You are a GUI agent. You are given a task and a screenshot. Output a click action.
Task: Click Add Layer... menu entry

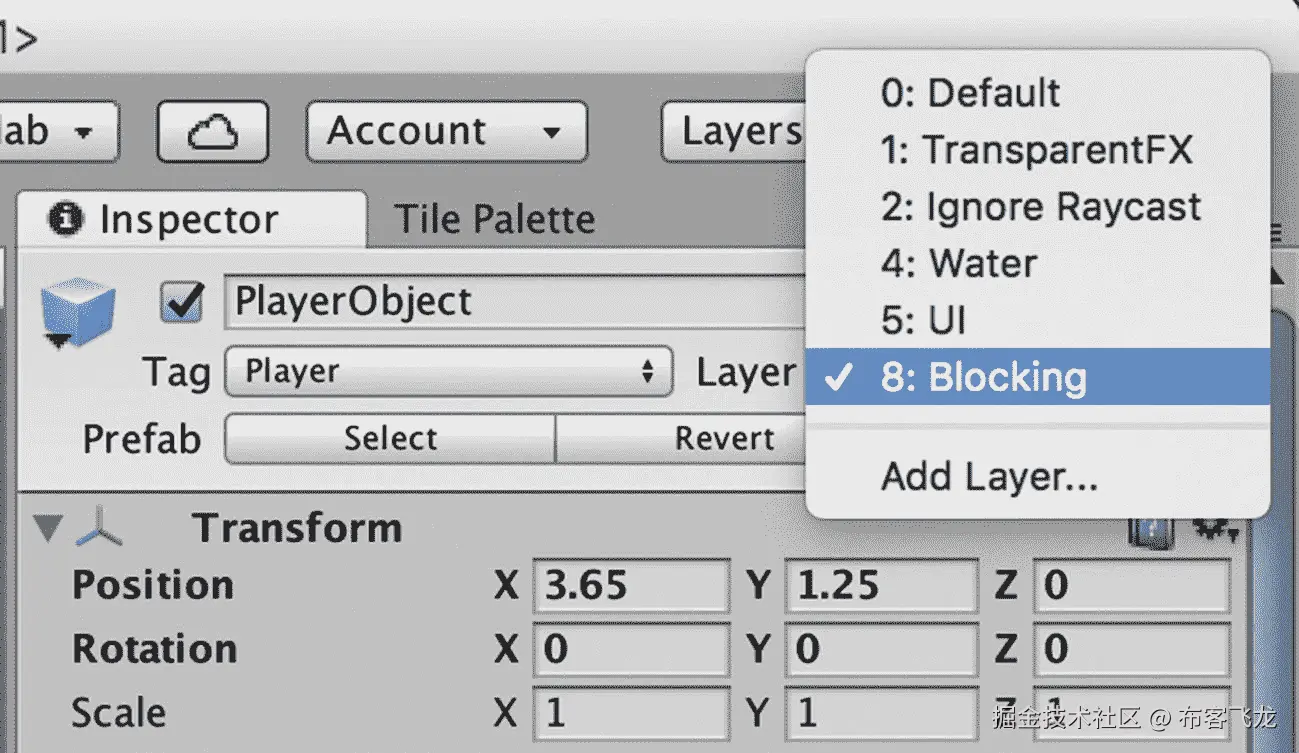click(x=989, y=477)
